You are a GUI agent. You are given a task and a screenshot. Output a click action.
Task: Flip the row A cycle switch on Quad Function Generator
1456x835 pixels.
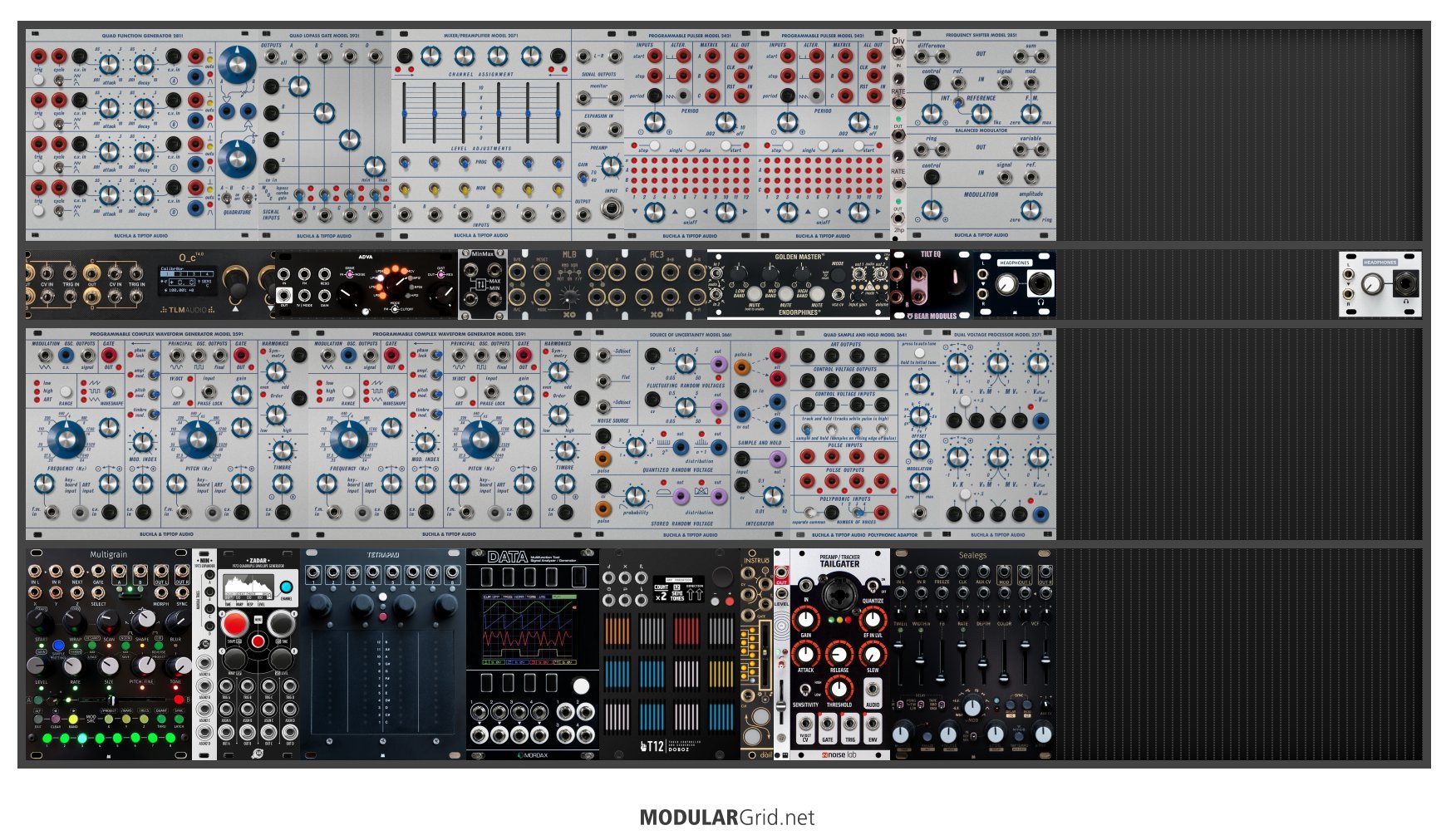pyautogui.click(x=59, y=80)
